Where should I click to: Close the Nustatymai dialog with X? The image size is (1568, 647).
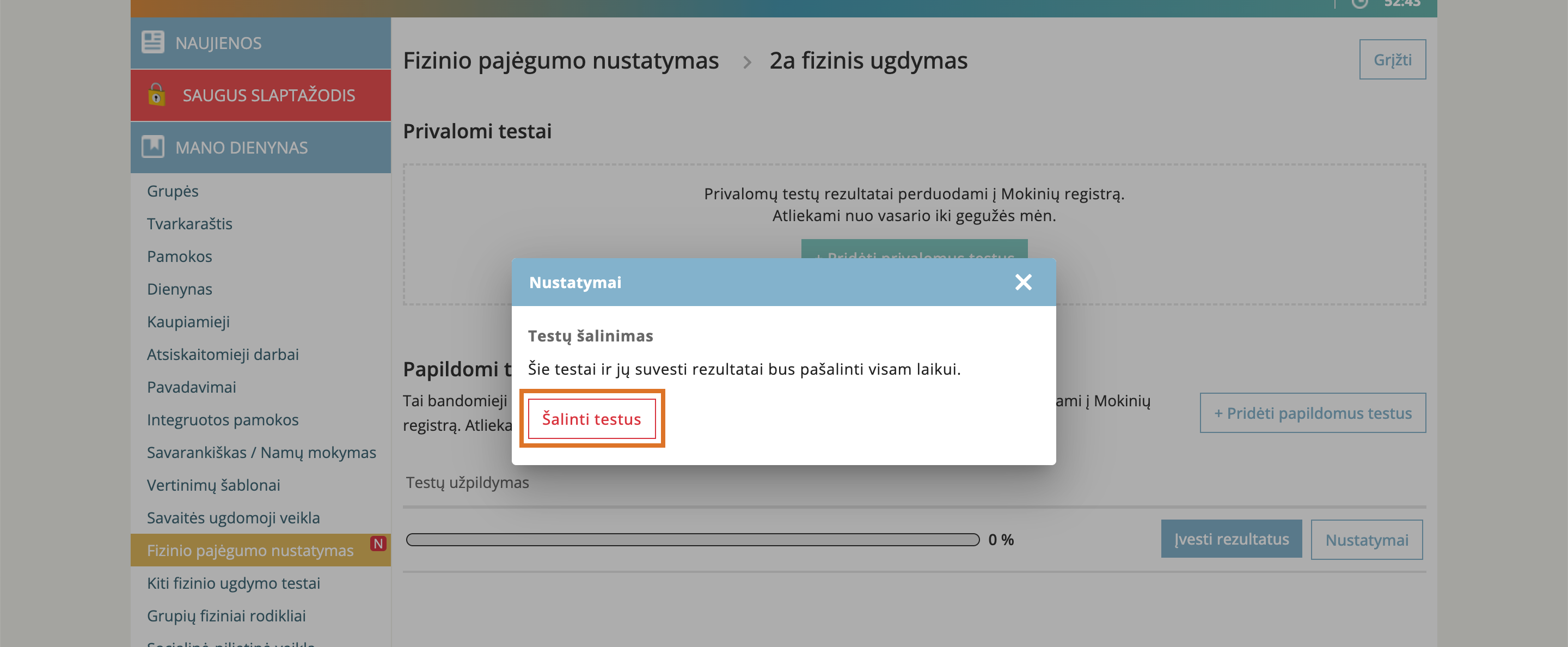[1023, 283]
